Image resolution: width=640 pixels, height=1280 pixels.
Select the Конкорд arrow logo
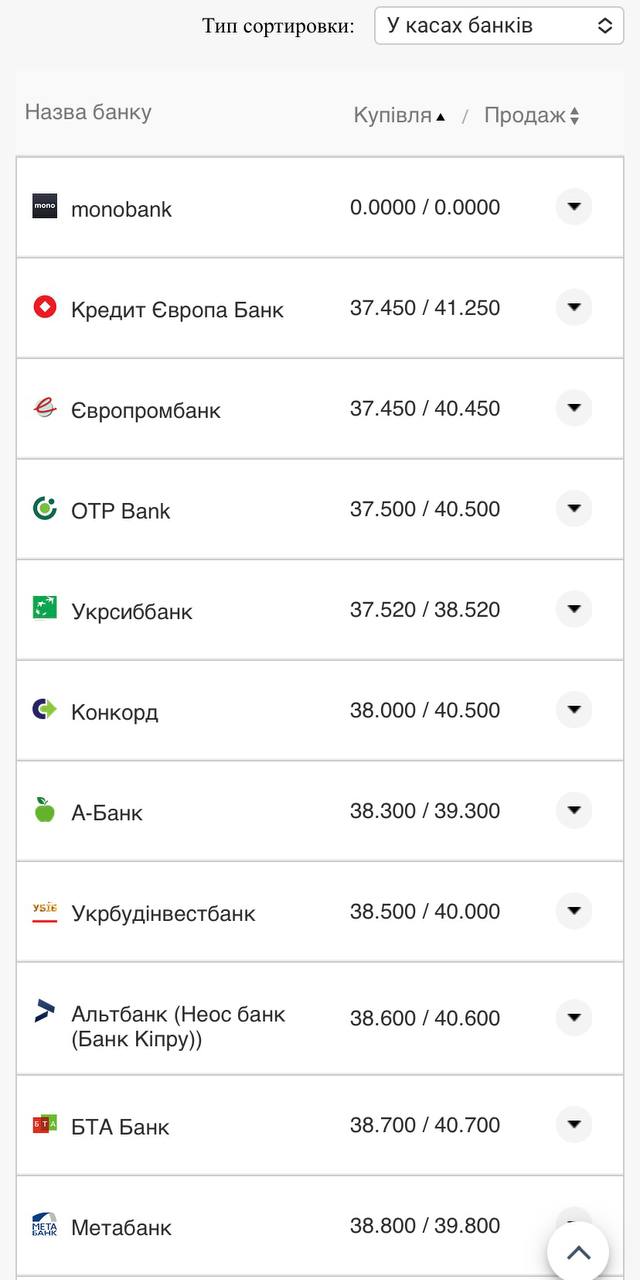tap(44, 710)
